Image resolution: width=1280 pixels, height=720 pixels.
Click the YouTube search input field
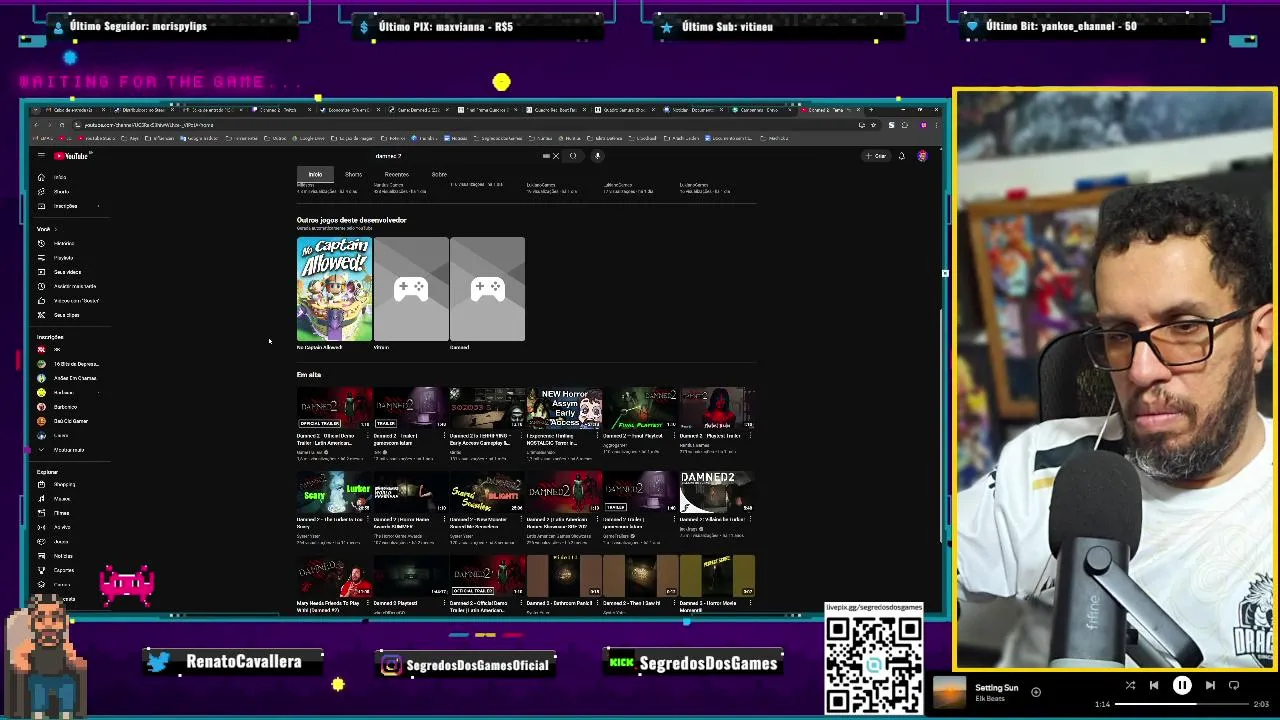[455, 156]
